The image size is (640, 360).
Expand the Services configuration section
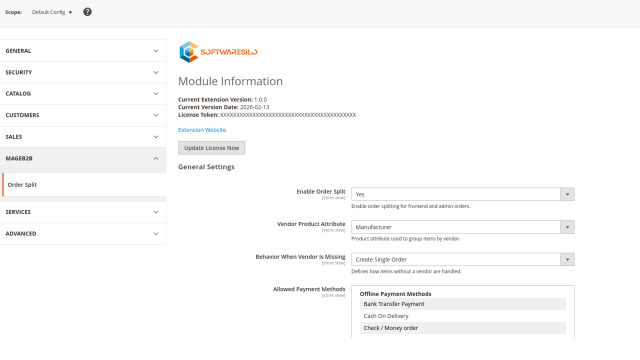pyautogui.click(x=83, y=212)
